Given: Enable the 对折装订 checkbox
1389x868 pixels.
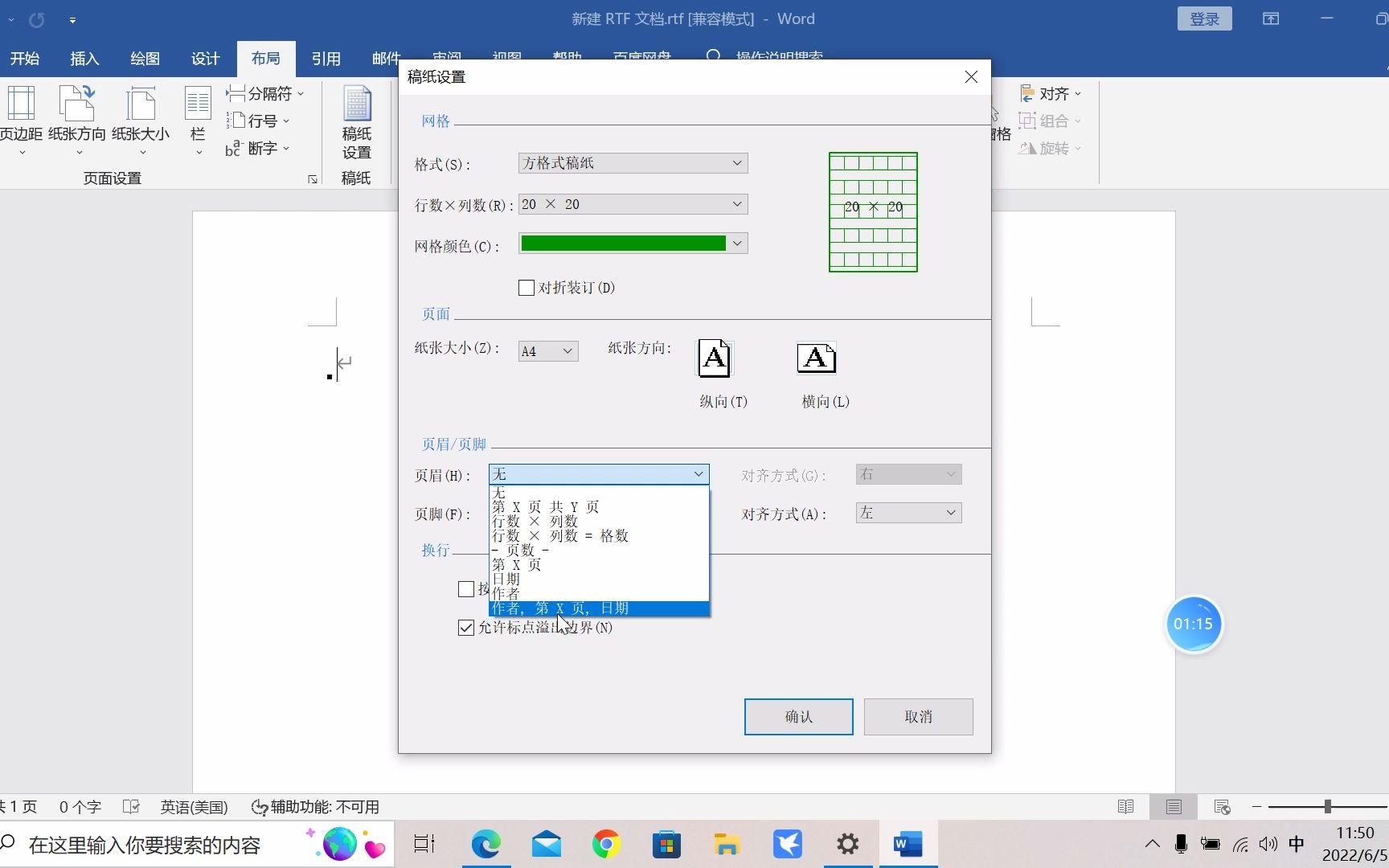Looking at the screenshot, I should (527, 287).
